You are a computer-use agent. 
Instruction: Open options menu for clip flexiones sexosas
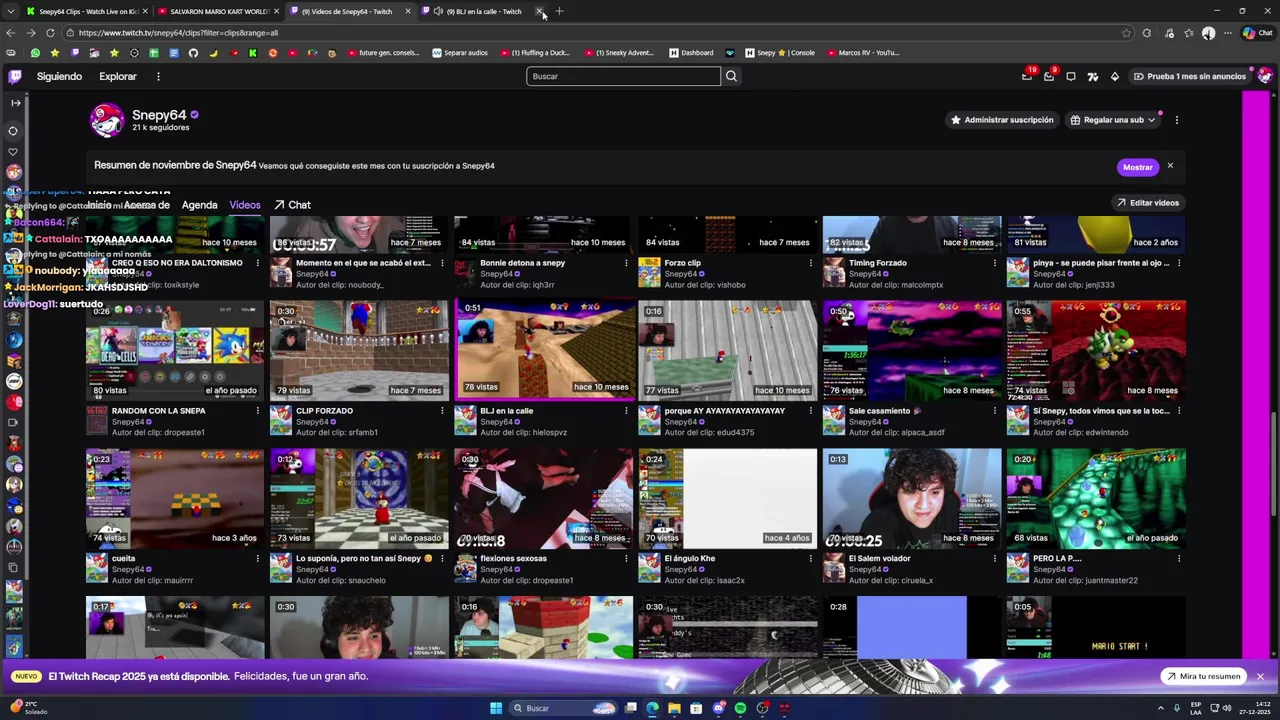coord(626,559)
